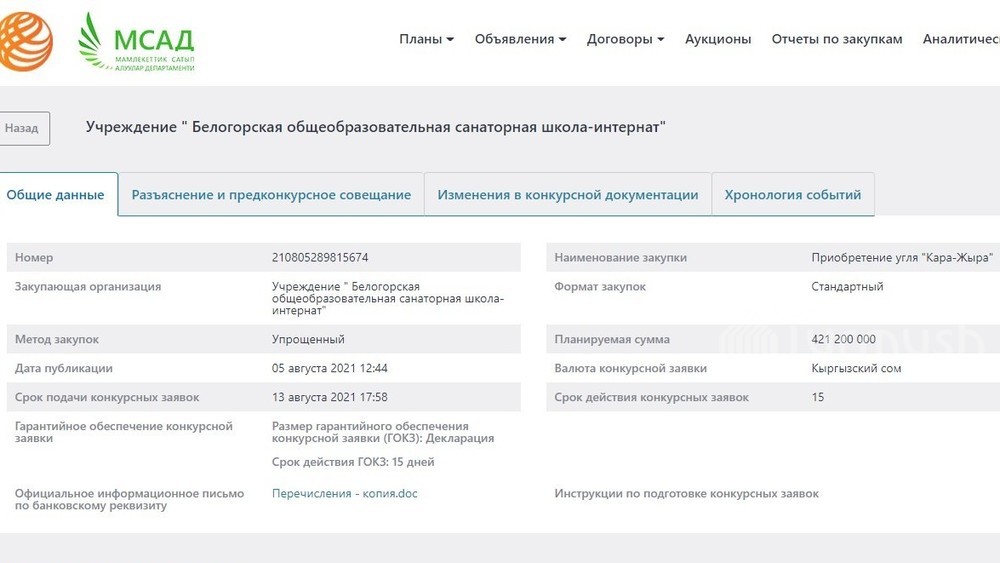Click the publication date 05 августа 2021
1000x563 pixels.
coord(329,369)
